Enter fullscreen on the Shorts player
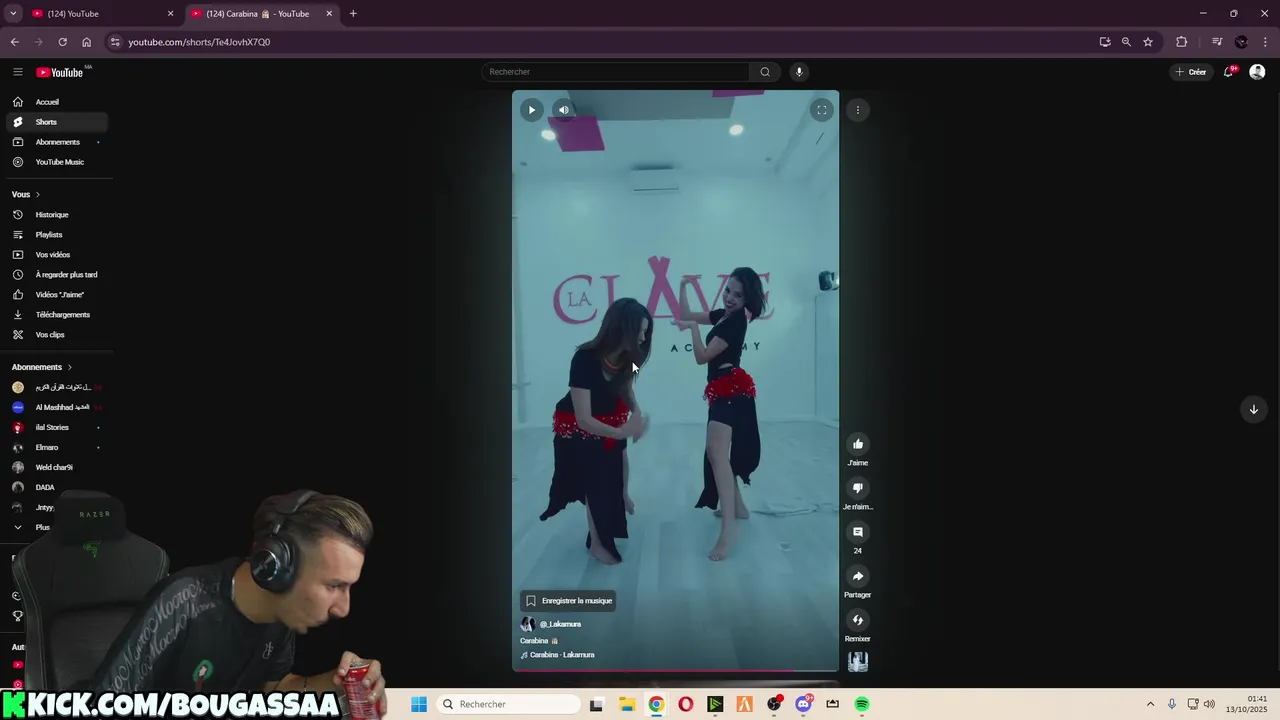Viewport: 1280px width, 720px height. [821, 110]
